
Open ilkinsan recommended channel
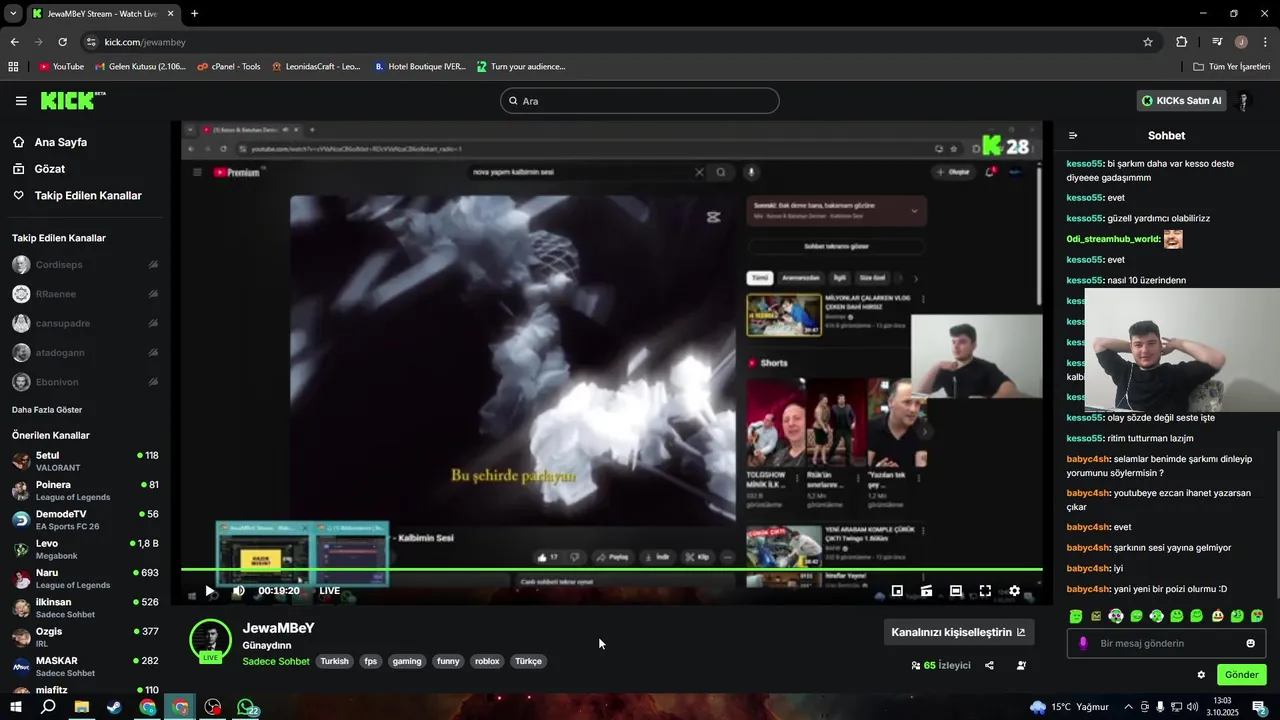[85, 608]
